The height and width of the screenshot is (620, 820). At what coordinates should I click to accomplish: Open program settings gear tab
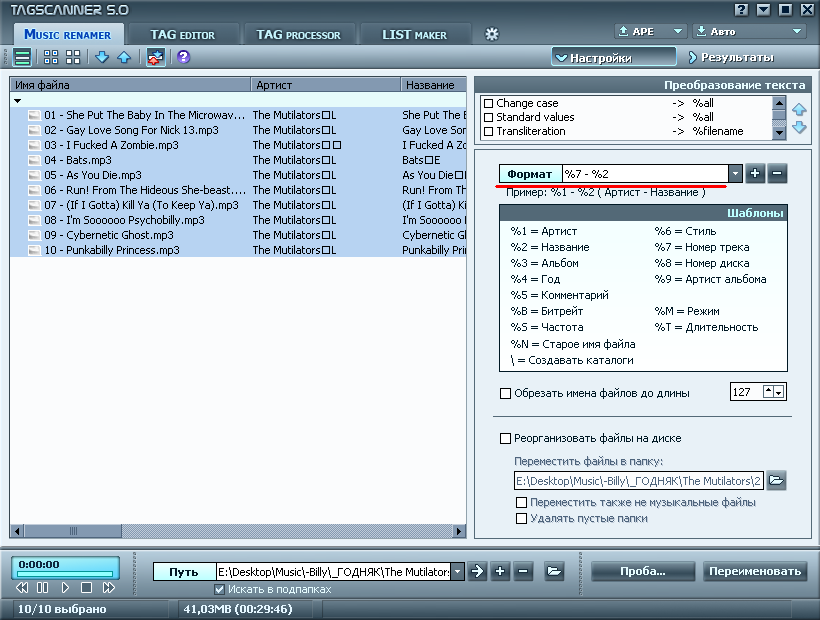[x=492, y=35]
